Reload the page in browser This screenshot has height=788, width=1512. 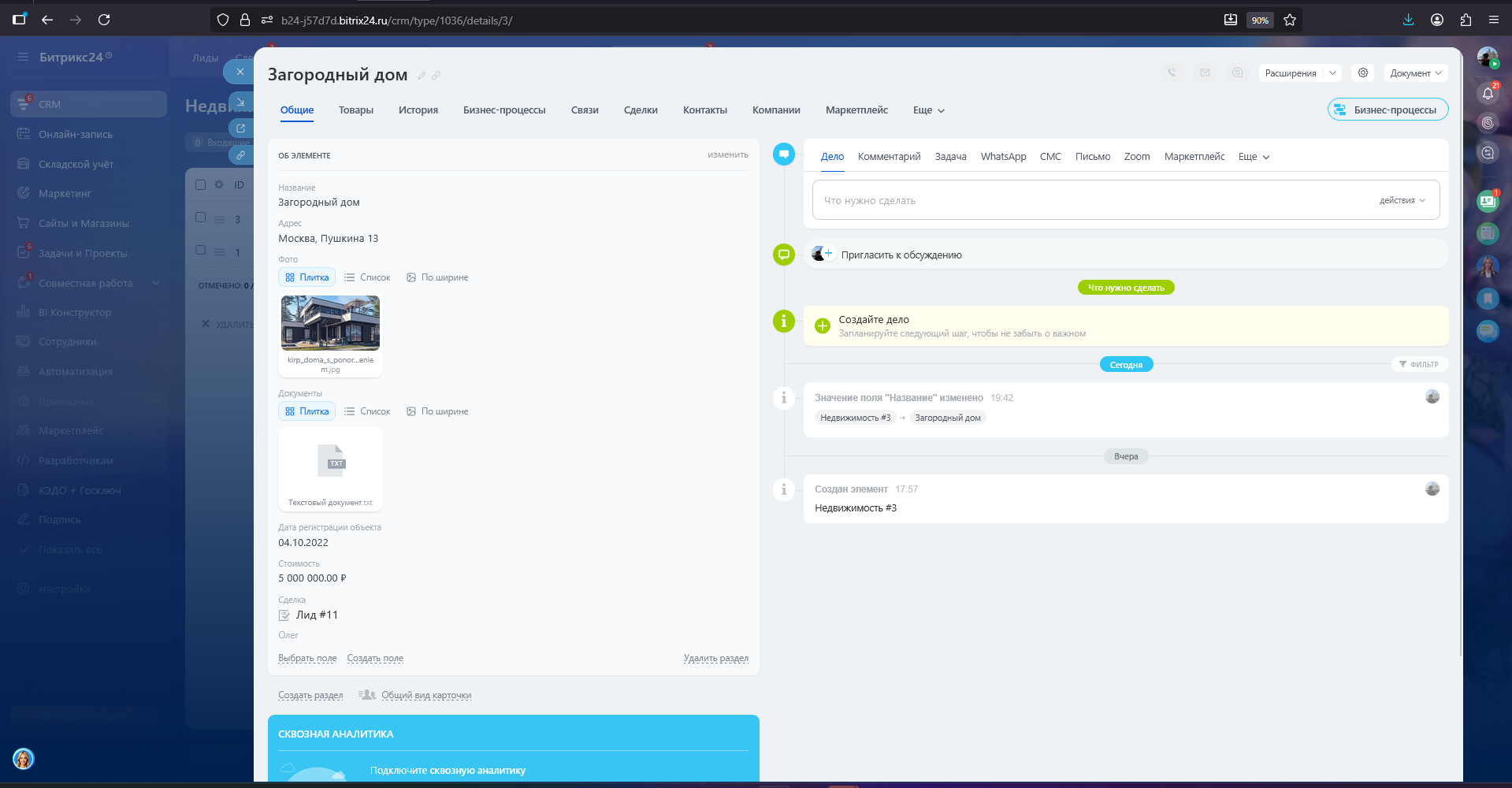104,20
